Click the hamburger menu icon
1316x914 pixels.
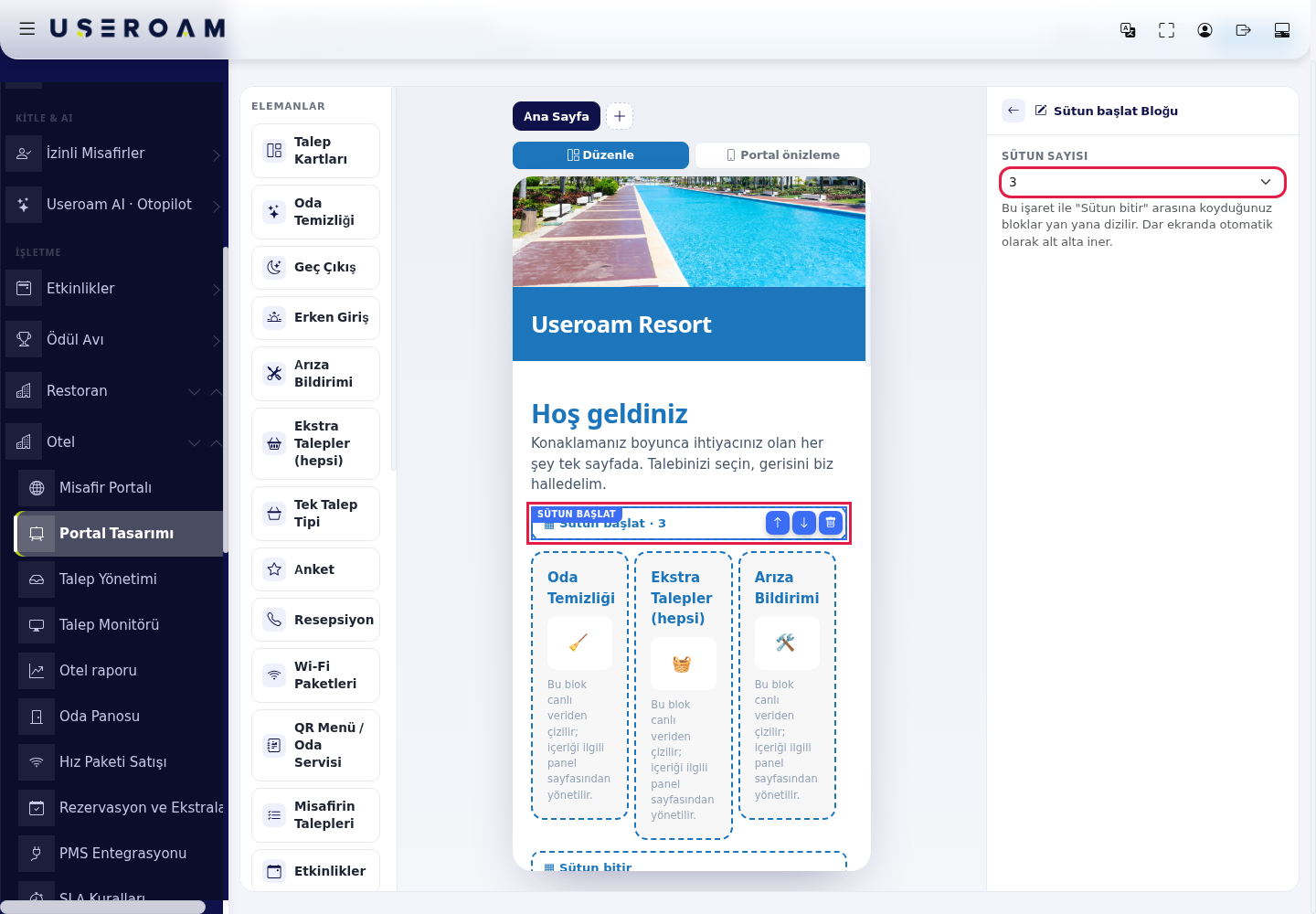coord(27,28)
